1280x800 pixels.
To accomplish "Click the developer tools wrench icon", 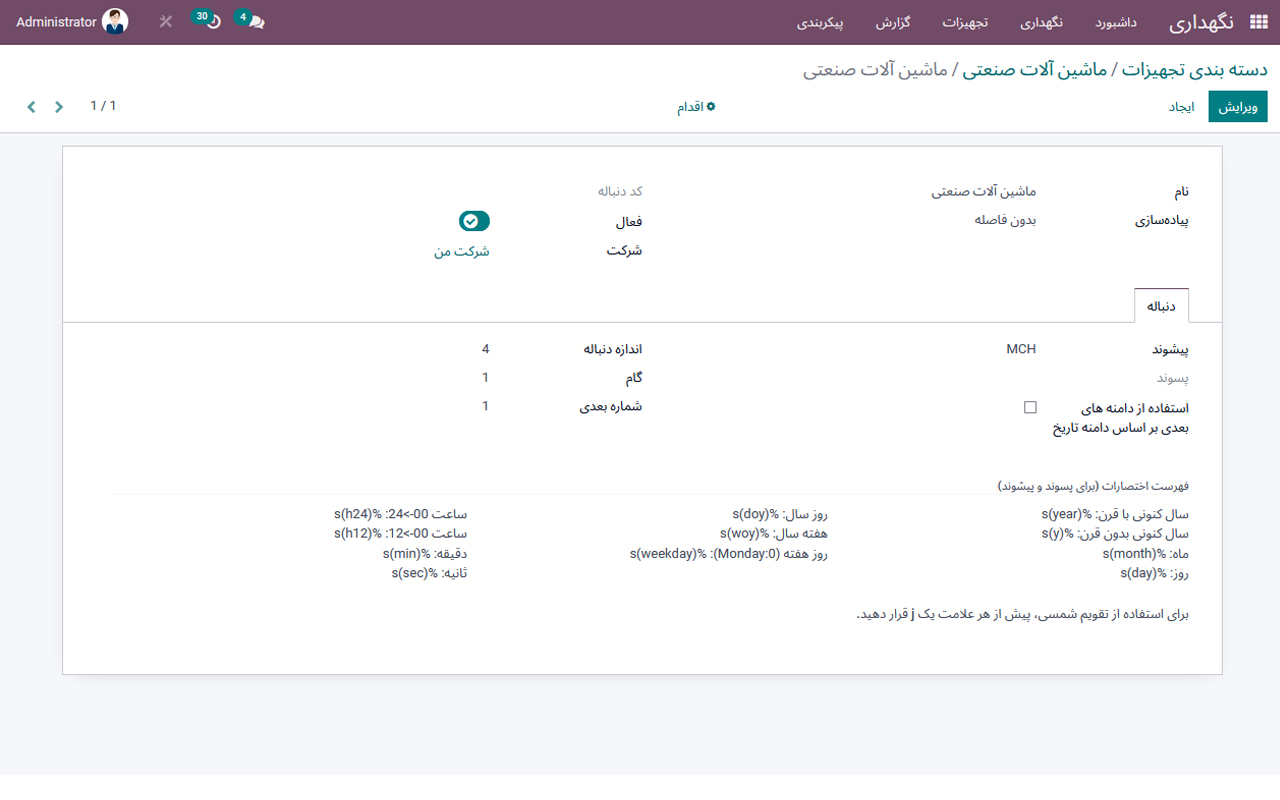I will 165,21.
